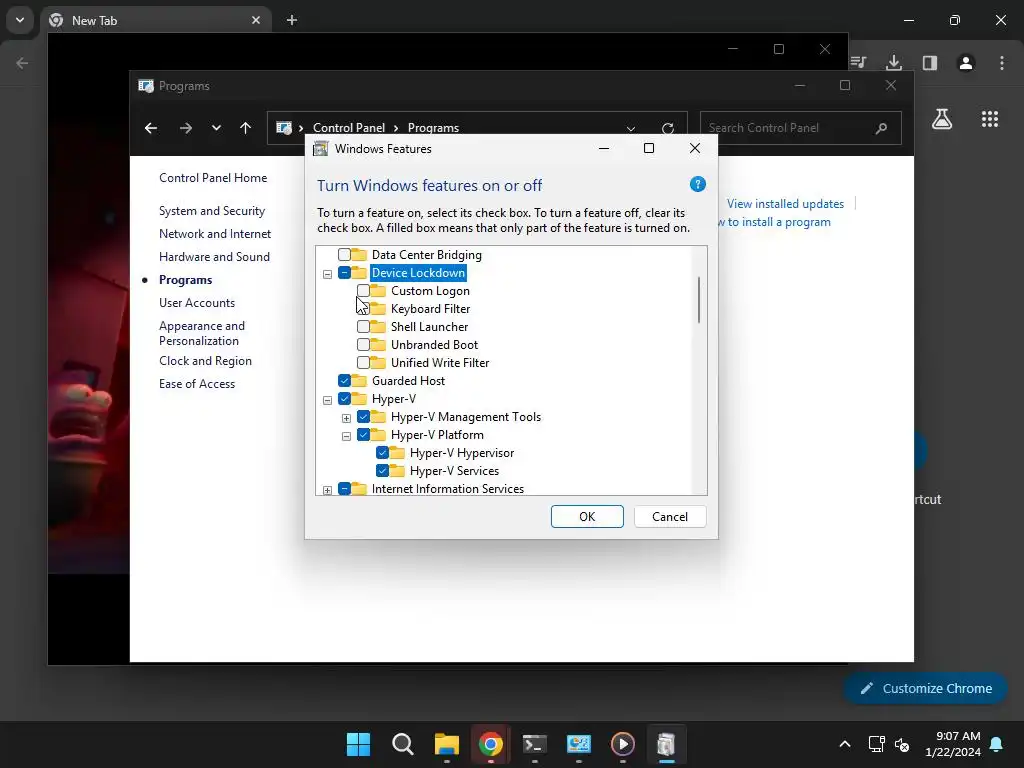Open User Accounts category
Image resolution: width=1024 pixels, height=768 pixels.
[197, 303]
